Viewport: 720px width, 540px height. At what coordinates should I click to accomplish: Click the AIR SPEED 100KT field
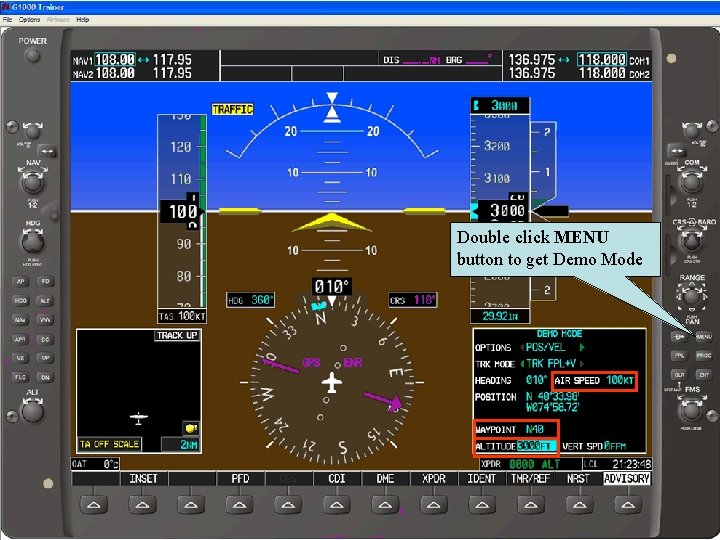(x=594, y=381)
